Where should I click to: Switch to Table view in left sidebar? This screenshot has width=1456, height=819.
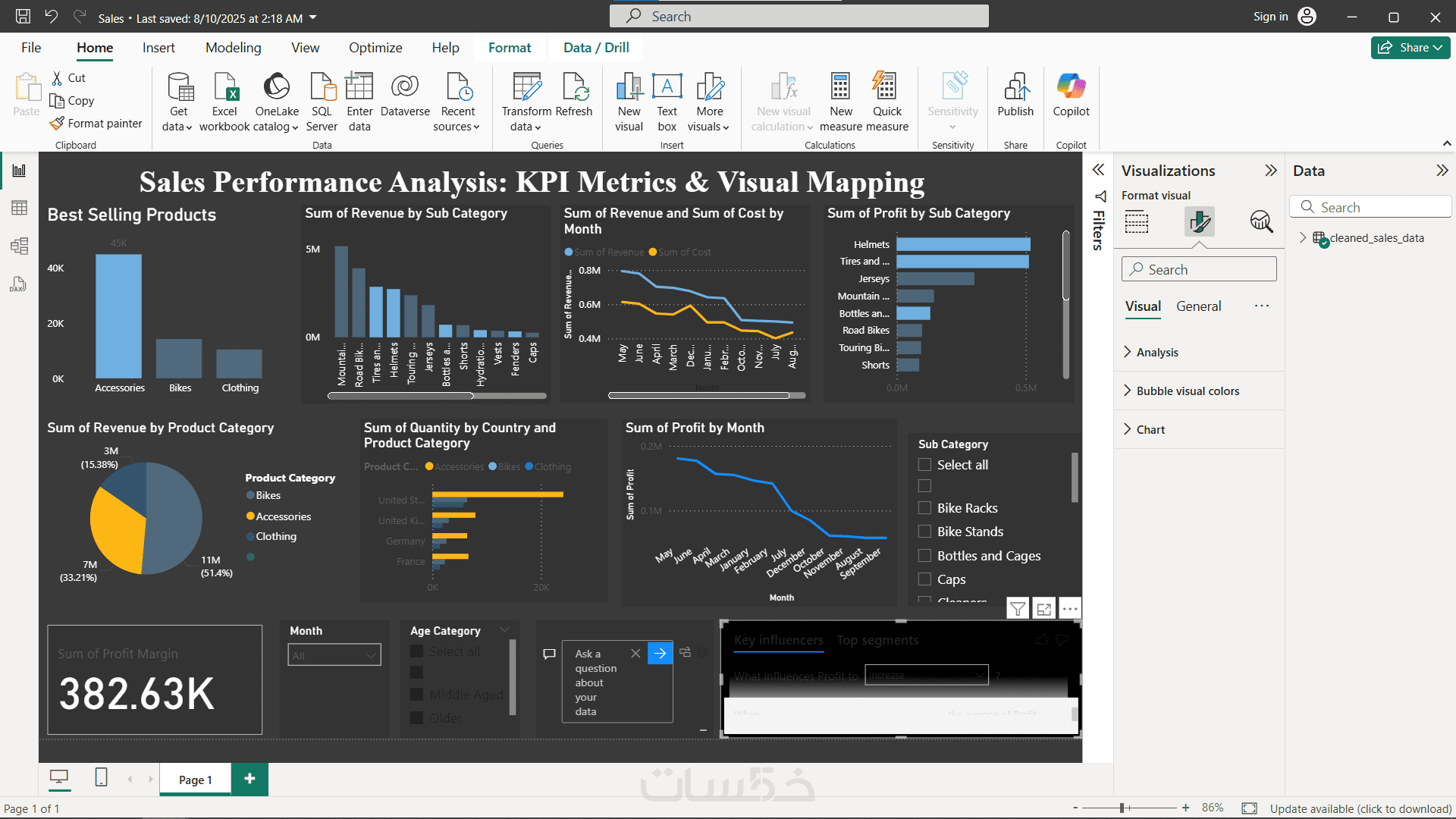point(19,208)
